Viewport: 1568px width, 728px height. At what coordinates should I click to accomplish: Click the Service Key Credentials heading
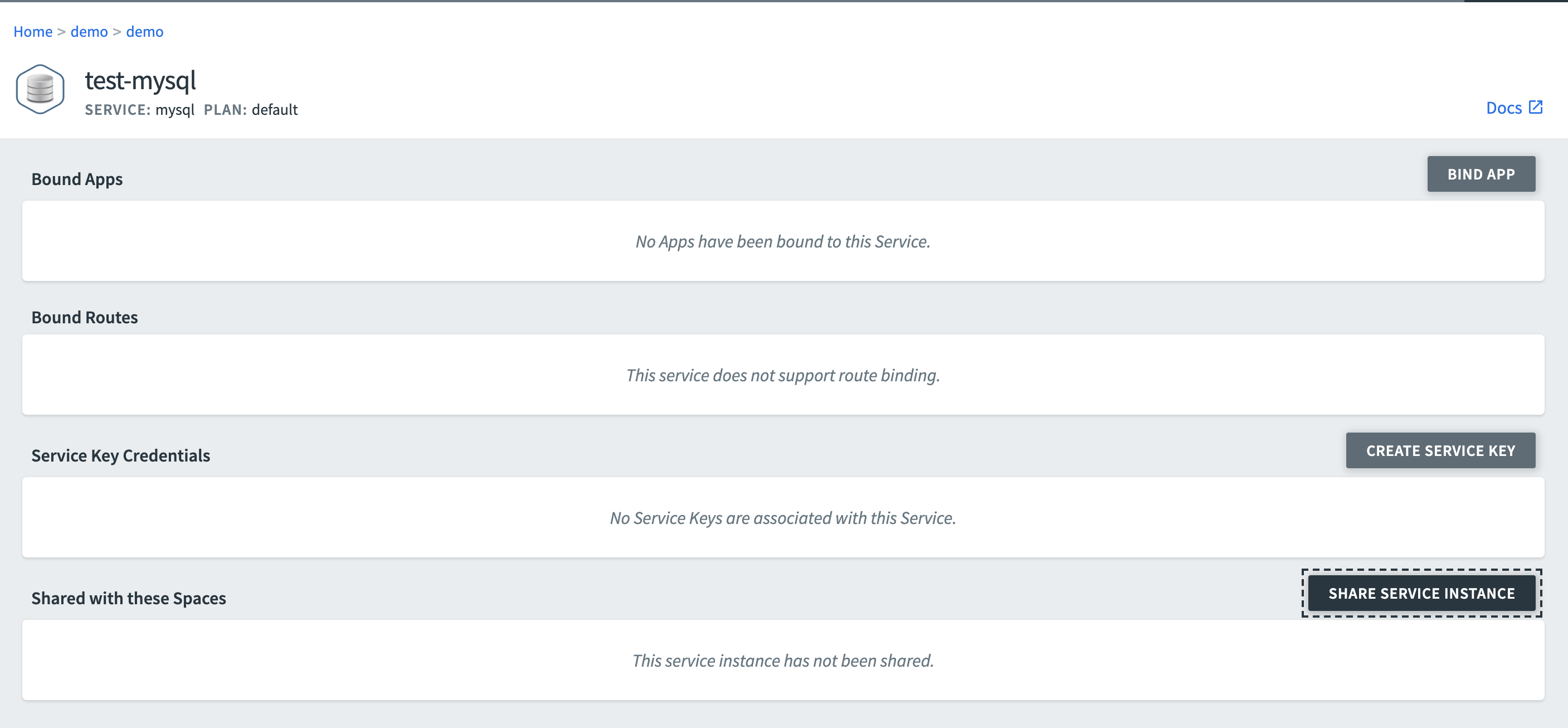(120, 455)
